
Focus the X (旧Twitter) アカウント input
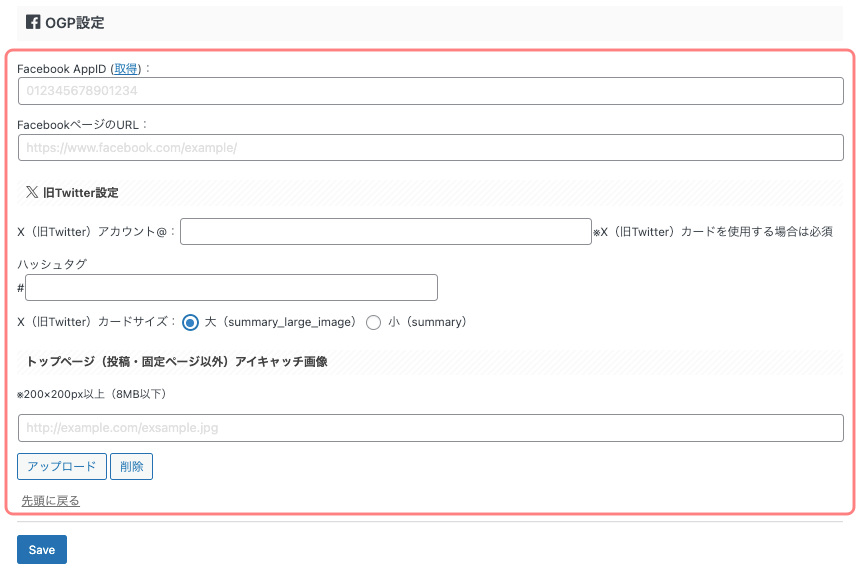386,231
